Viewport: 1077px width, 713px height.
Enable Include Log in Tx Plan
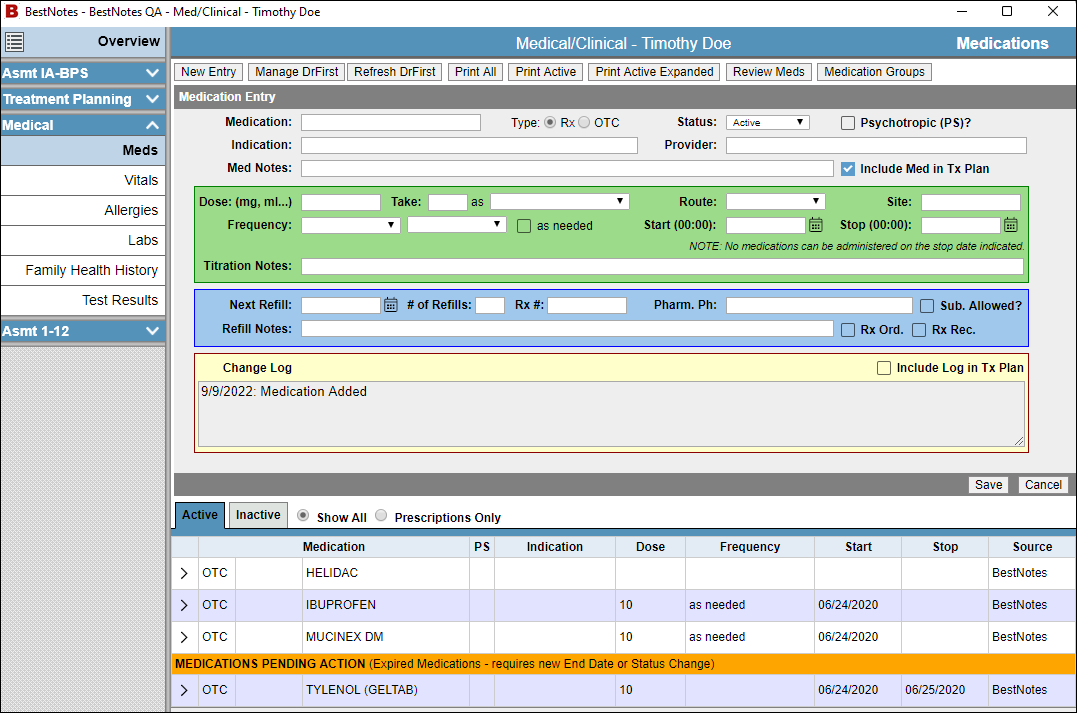tap(884, 368)
